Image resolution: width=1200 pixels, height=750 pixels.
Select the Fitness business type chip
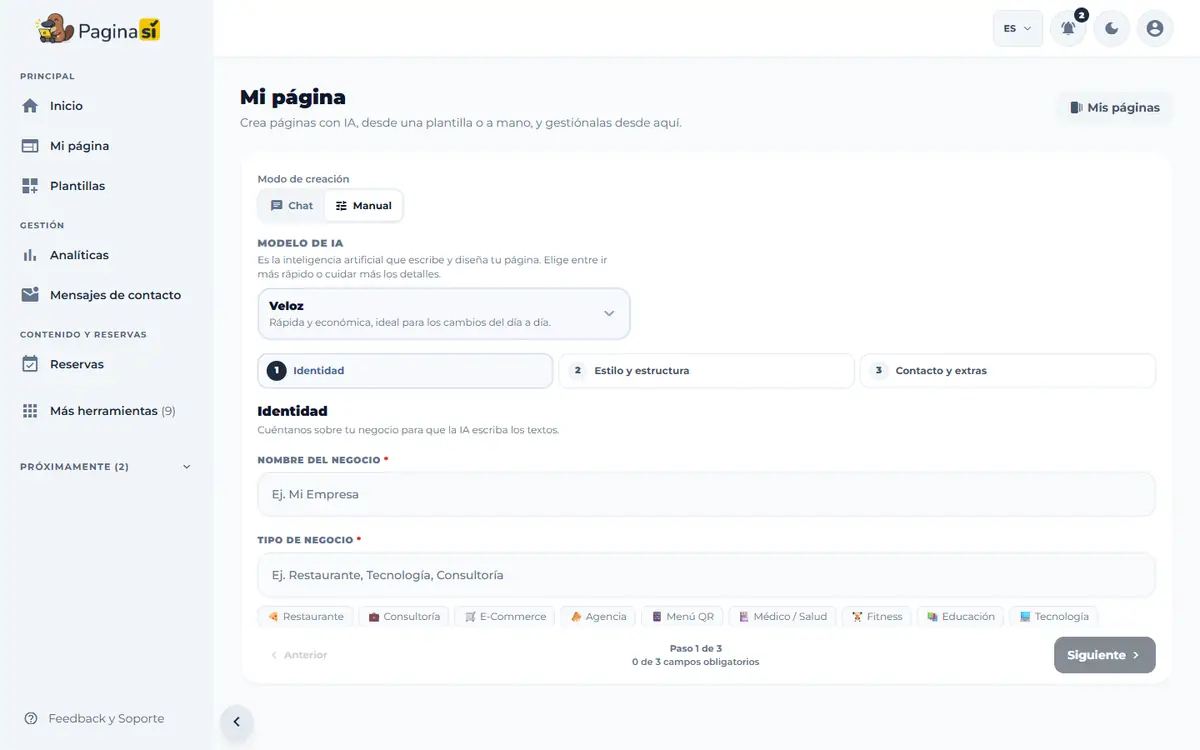coord(876,616)
